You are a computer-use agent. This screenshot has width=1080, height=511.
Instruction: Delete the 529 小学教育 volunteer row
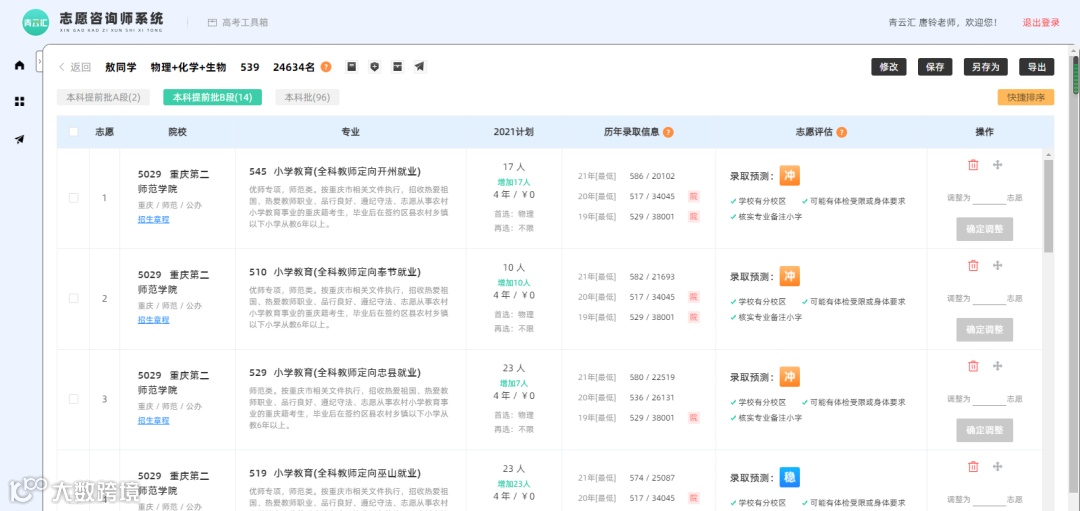[973, 366]
